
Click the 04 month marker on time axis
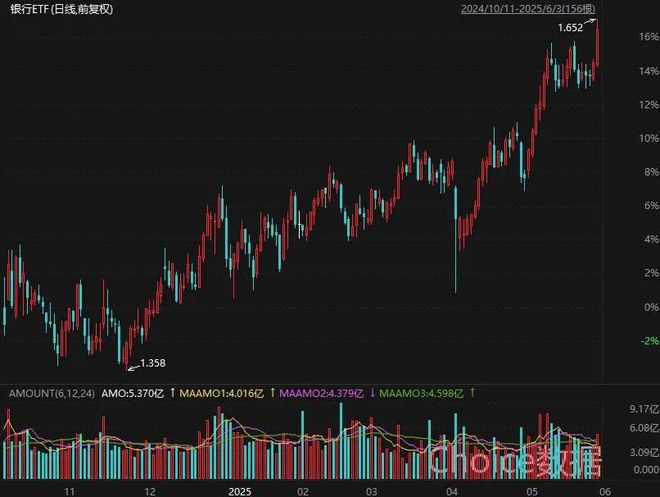(452, 491)
